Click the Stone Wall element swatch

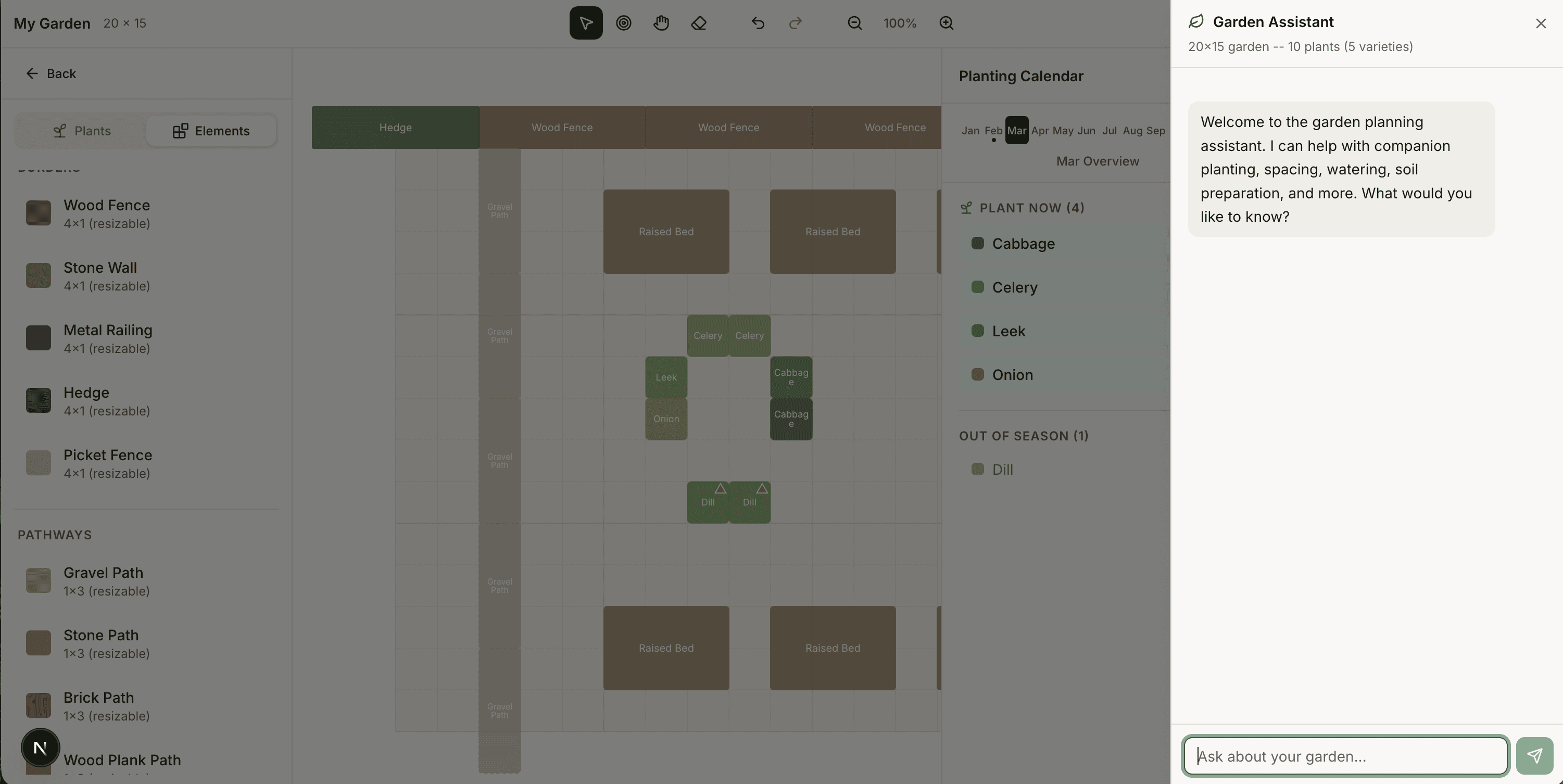pyautogui.click(x=38, y=276)
